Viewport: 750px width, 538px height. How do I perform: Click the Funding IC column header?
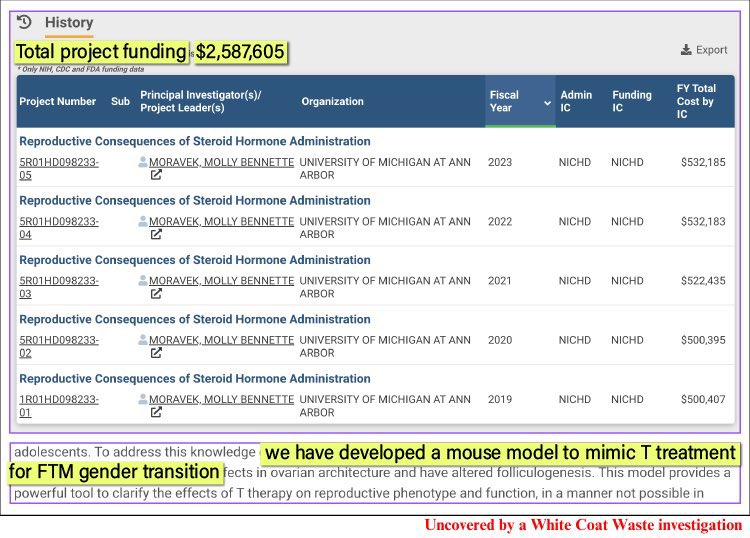631,101
